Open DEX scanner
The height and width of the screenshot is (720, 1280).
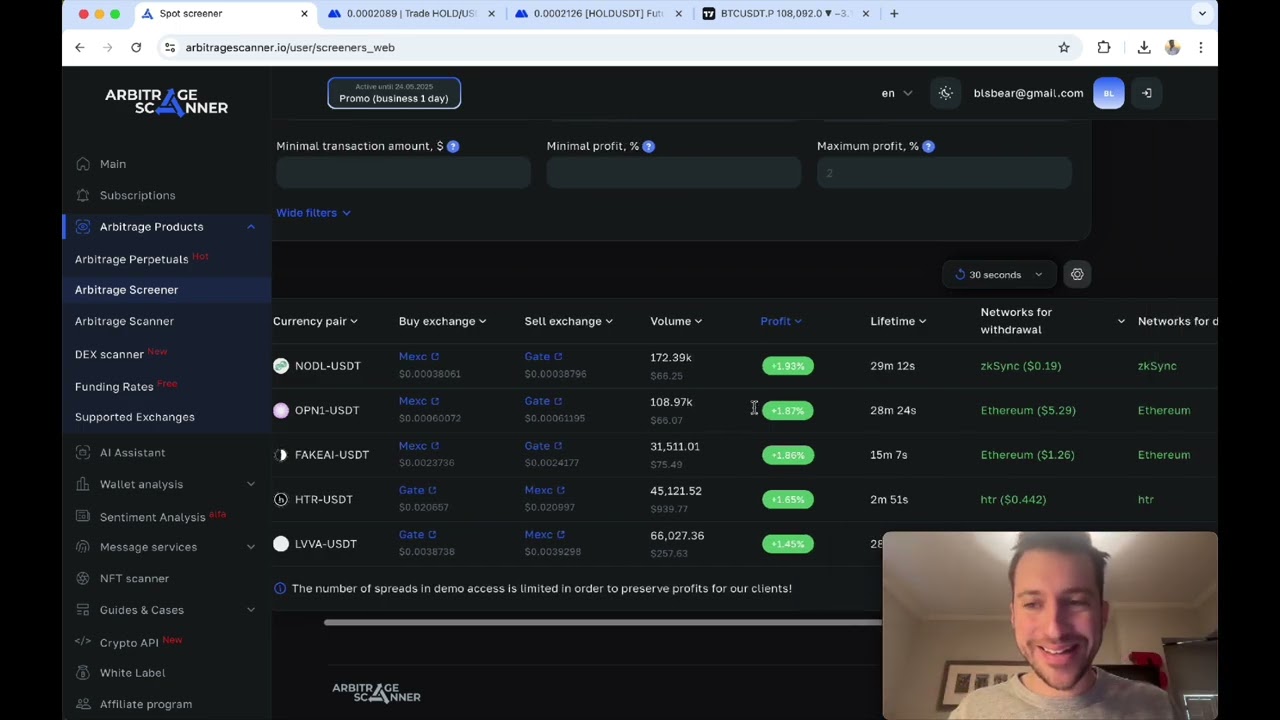tap(109, 354)
